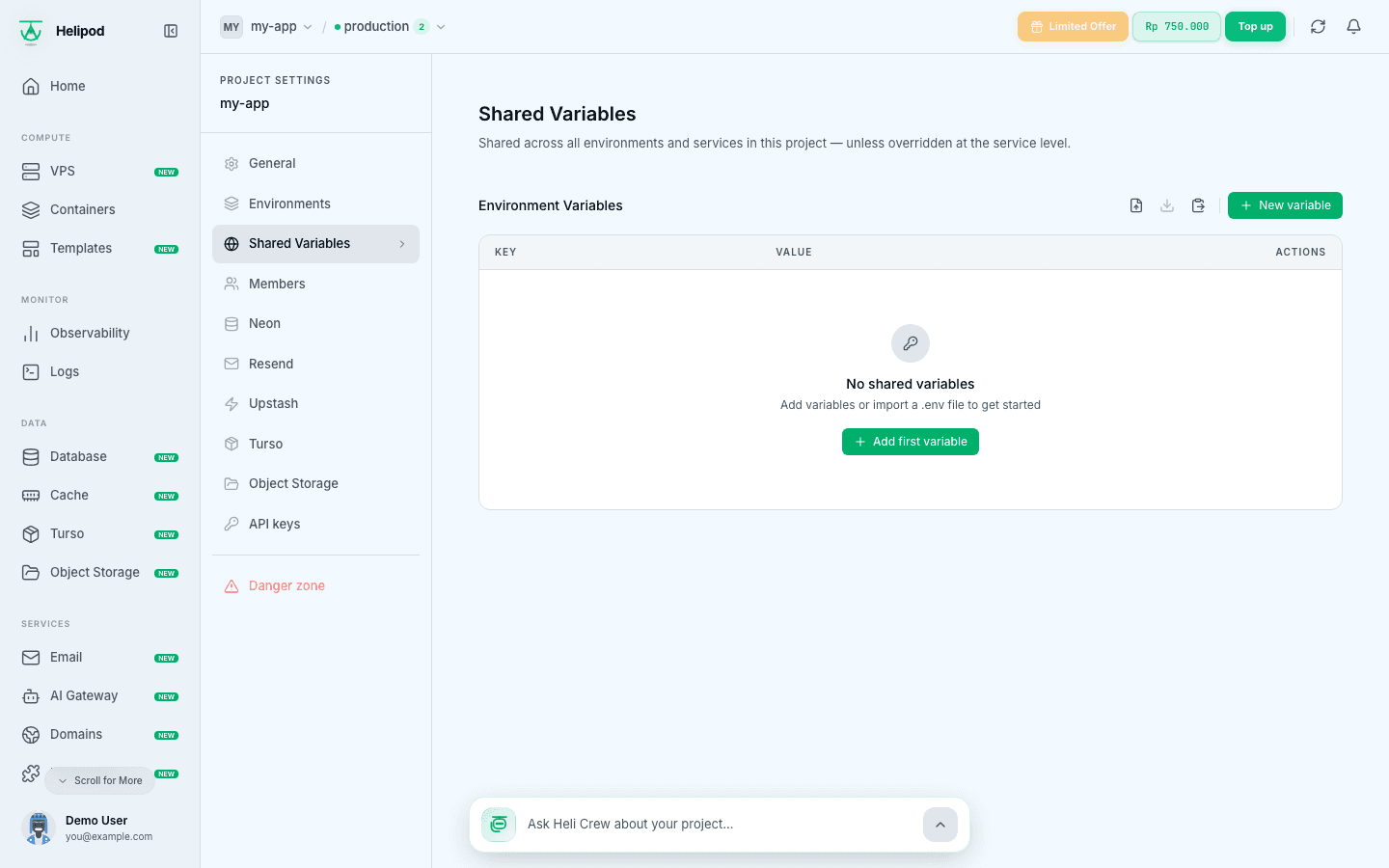The height and width of the screenshot is (868, 1389).
Task: Click the Scroll for More pill
Action: coord(100,780)
